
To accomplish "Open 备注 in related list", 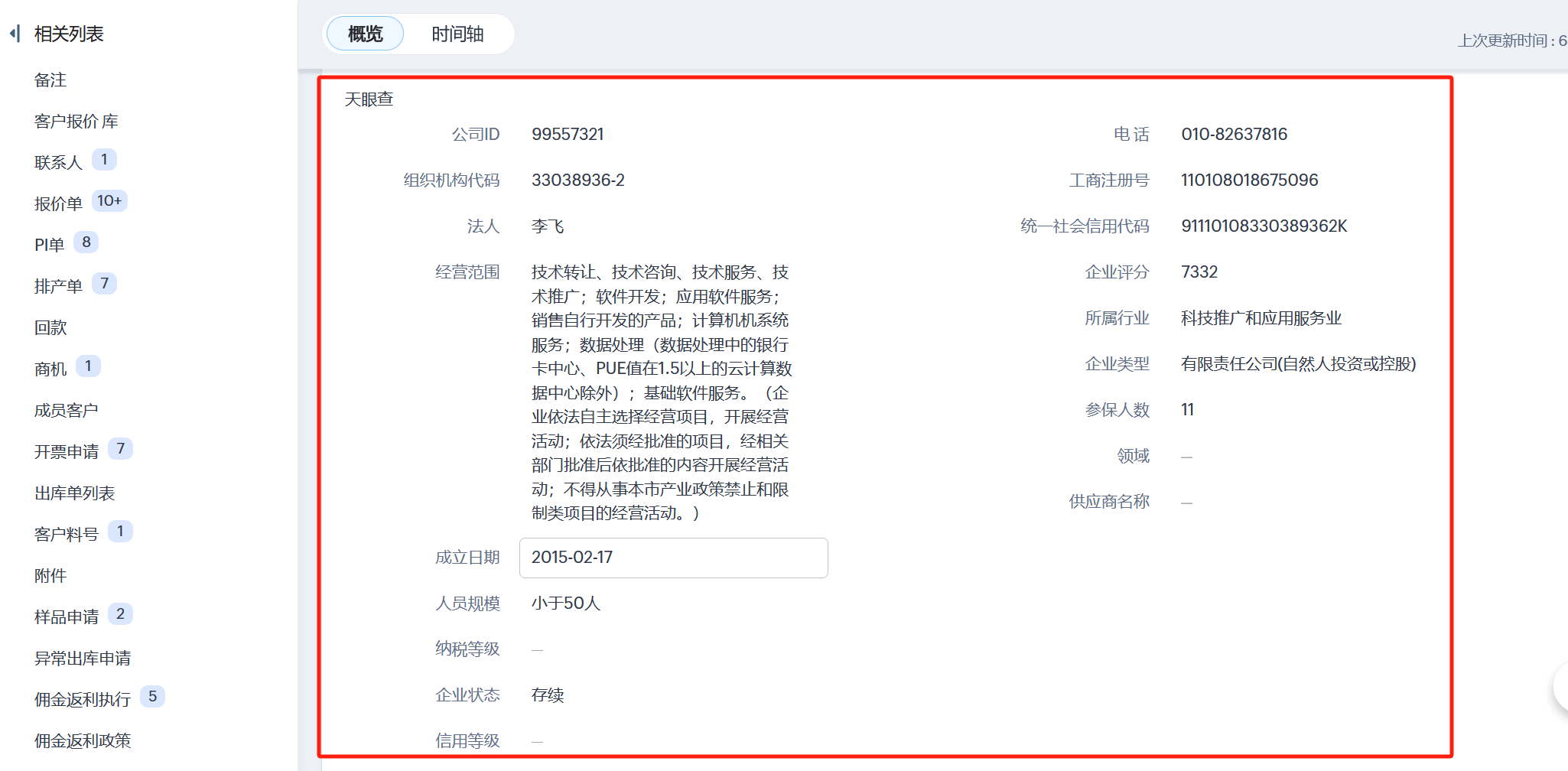I will (x=50, y=80).
